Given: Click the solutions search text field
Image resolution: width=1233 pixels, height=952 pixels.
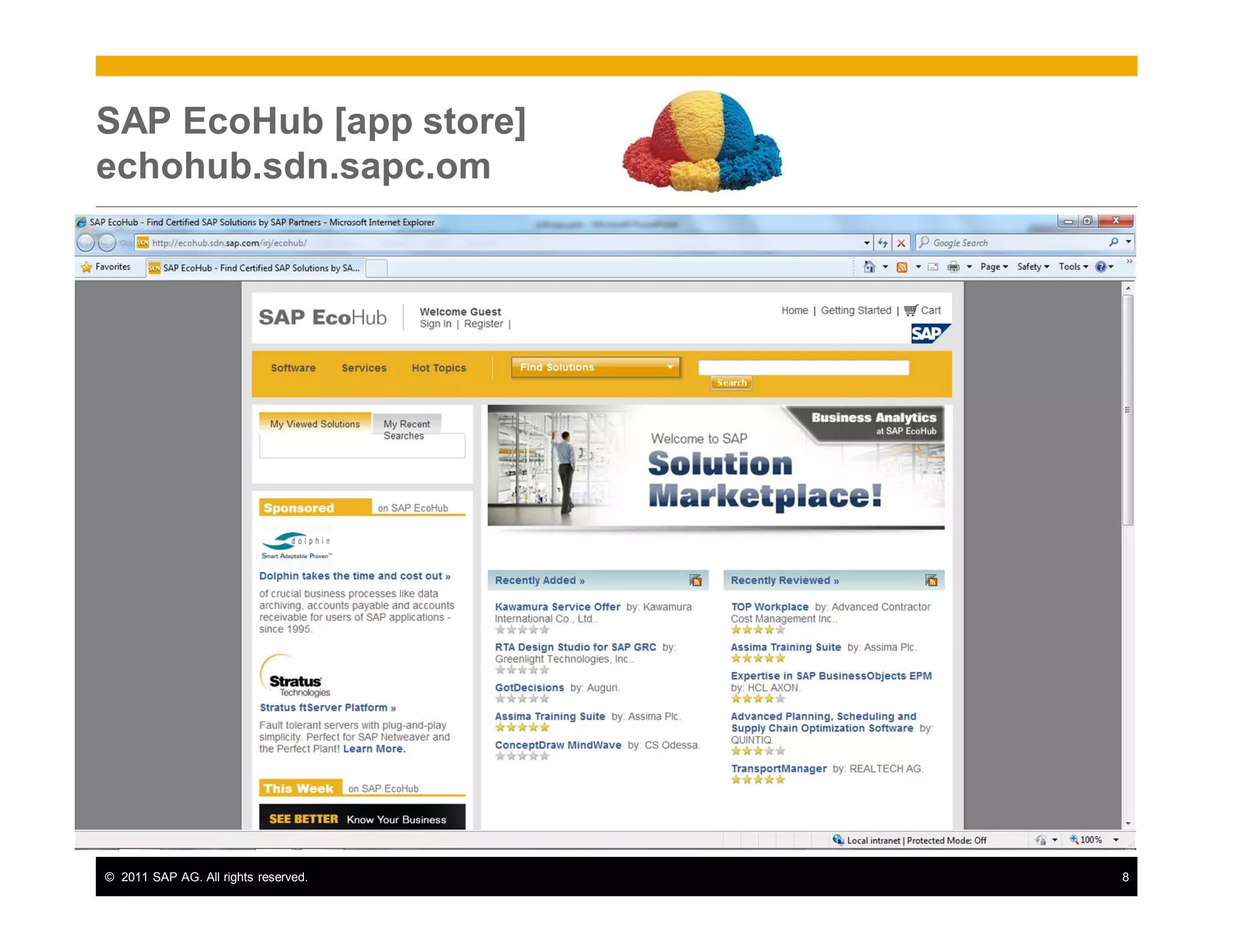Looking at the screenshot, I should click(803, 367).
